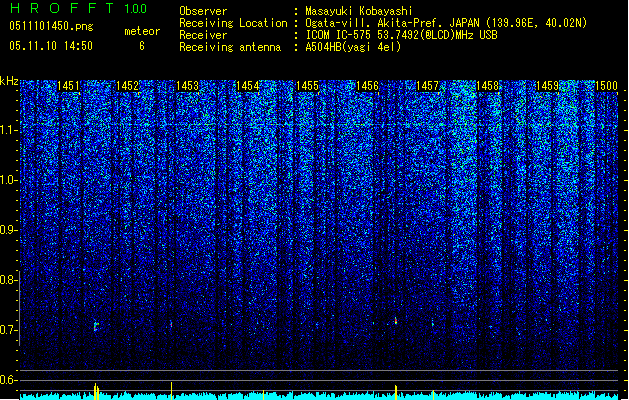Click the 1451 time marker

pyautogui.click(x=68, y=86)
